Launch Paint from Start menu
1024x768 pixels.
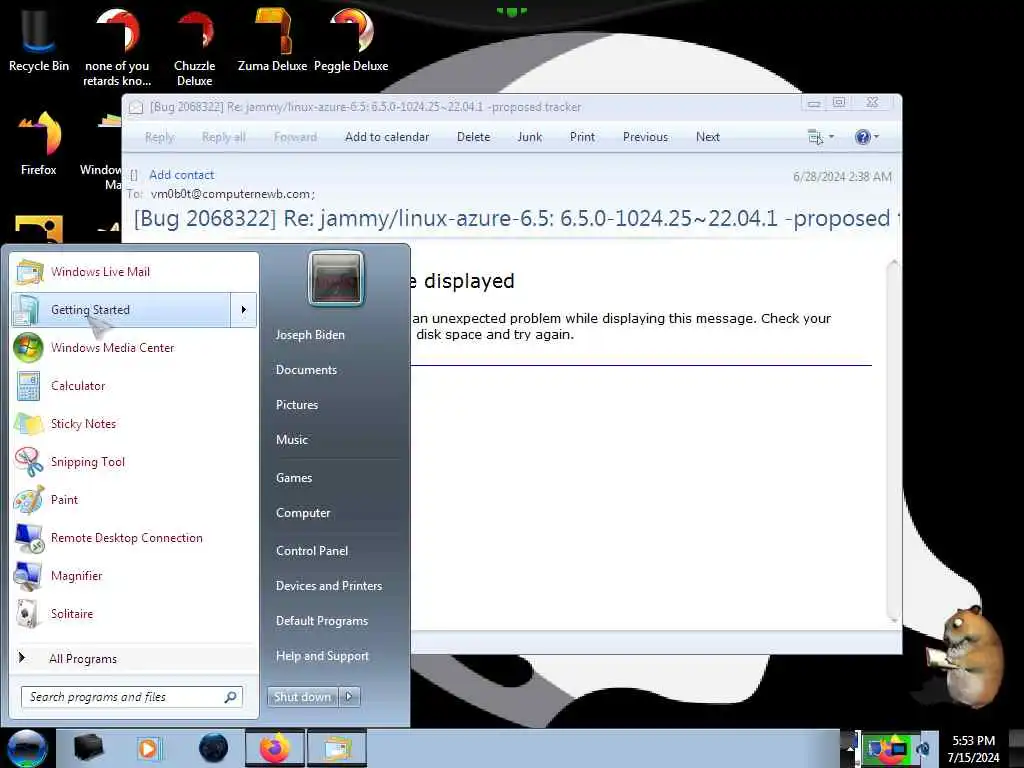[135, 500]
